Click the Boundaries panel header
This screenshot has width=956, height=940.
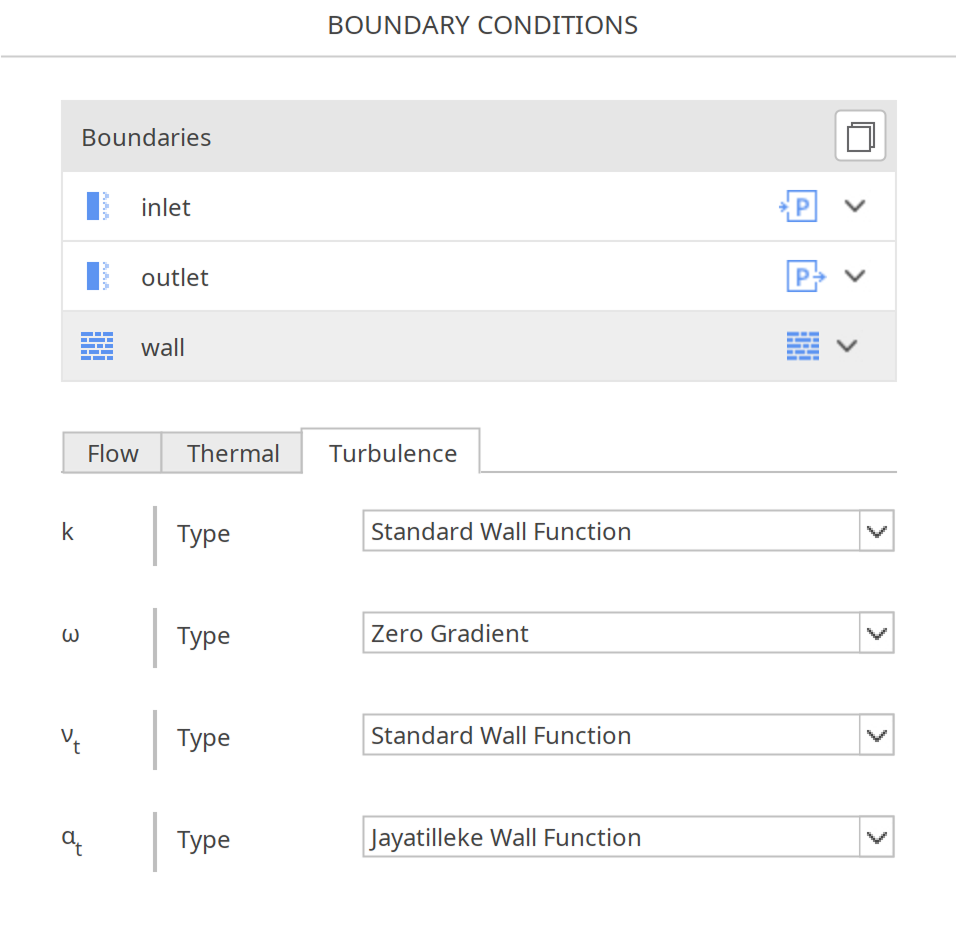[146, 137]
